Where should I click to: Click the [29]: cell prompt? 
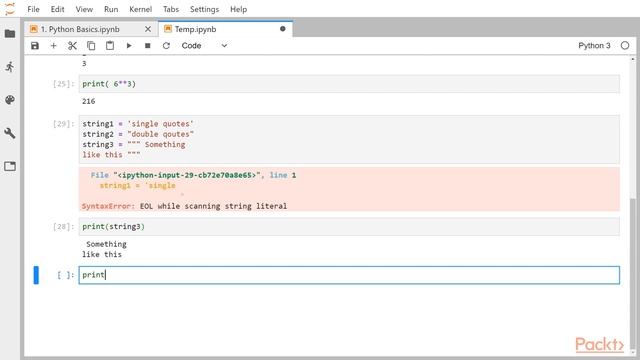click(x=64, y=124)
